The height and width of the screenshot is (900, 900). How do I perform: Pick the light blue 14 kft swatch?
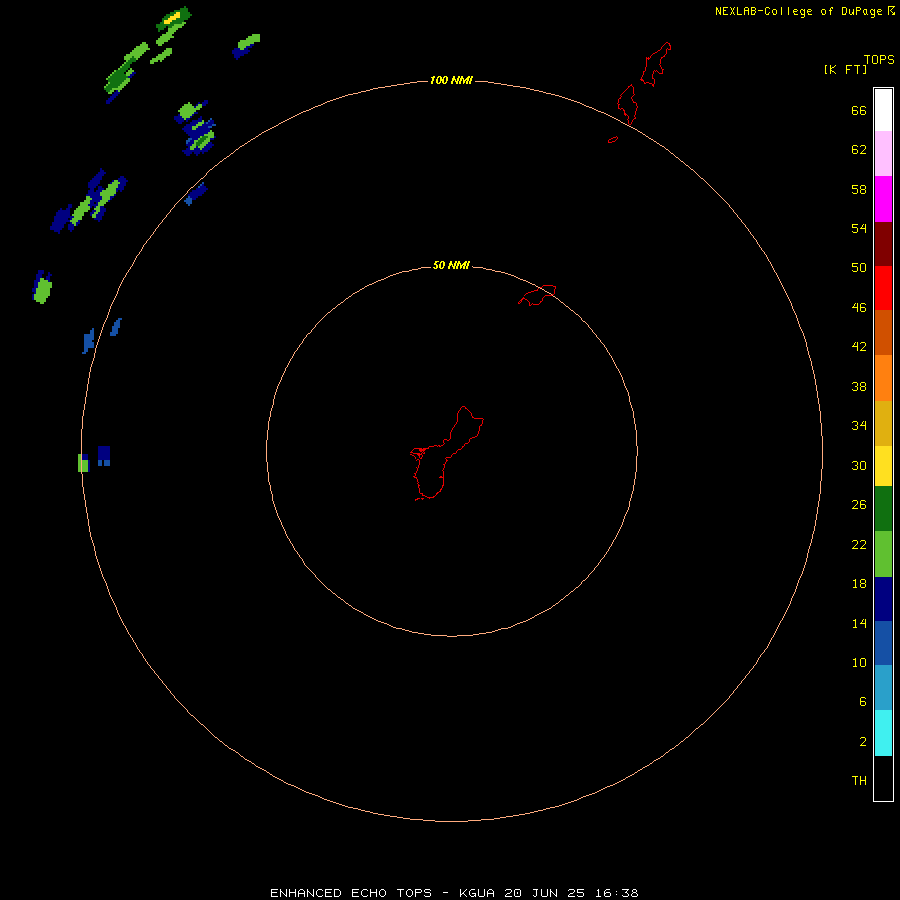pyautogui.click(x=883, y=687)
